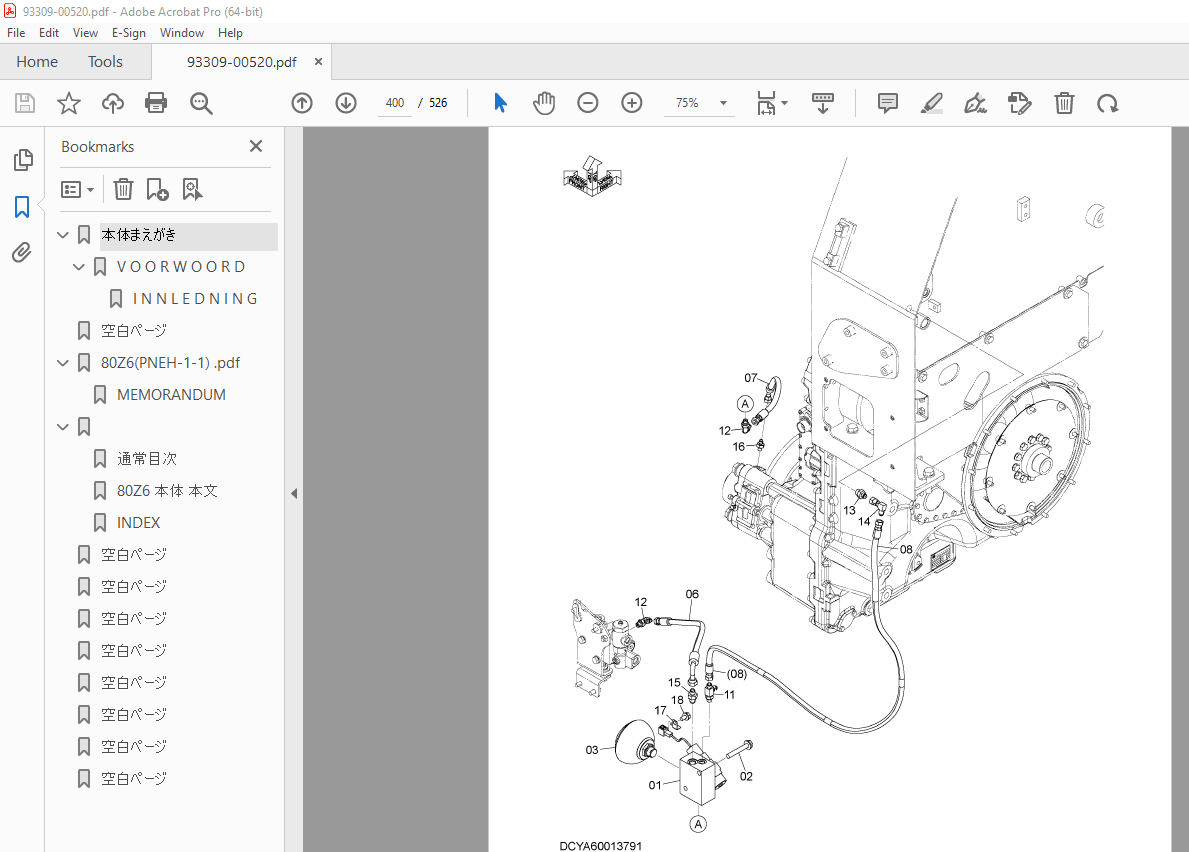
Task: Toggle the Bookmarks side panel icon
Action: coord(22,206)
